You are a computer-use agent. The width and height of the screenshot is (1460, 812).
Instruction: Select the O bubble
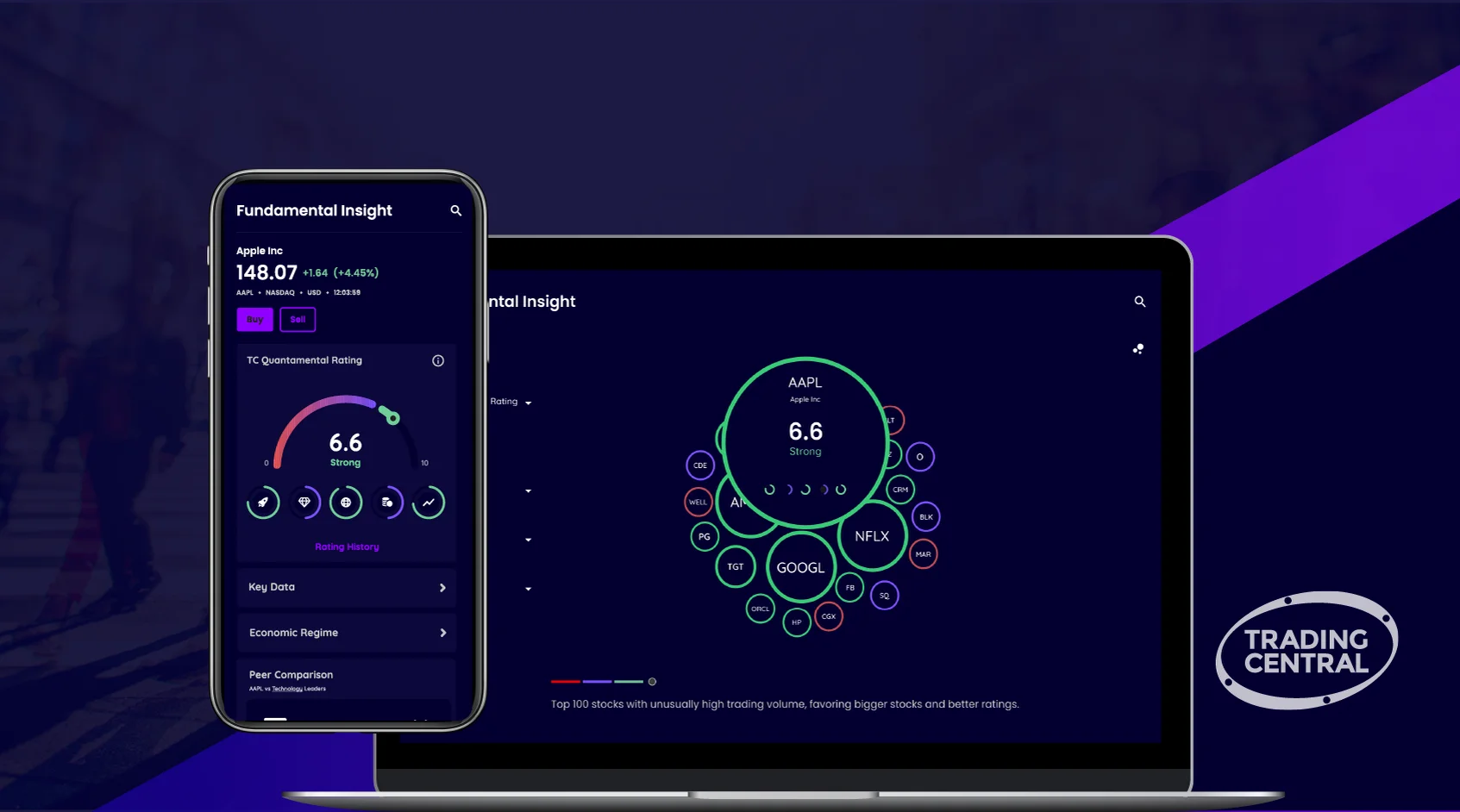[x=920, y=457]
